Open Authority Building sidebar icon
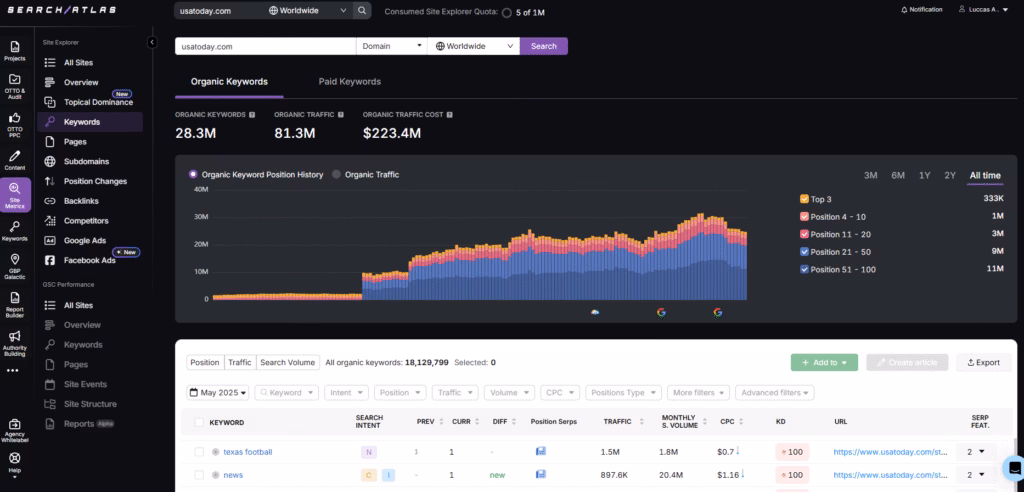This screenshot has height=492, width=1024. tap(15, 341)
